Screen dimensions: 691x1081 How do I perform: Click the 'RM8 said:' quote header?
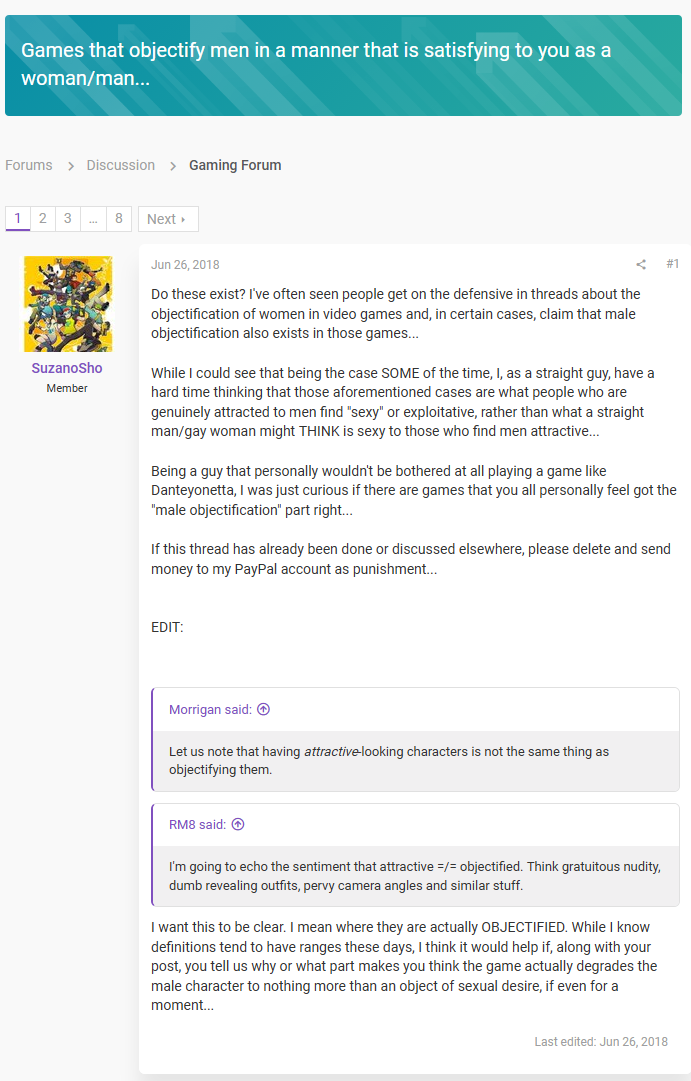tap(197, 825)
